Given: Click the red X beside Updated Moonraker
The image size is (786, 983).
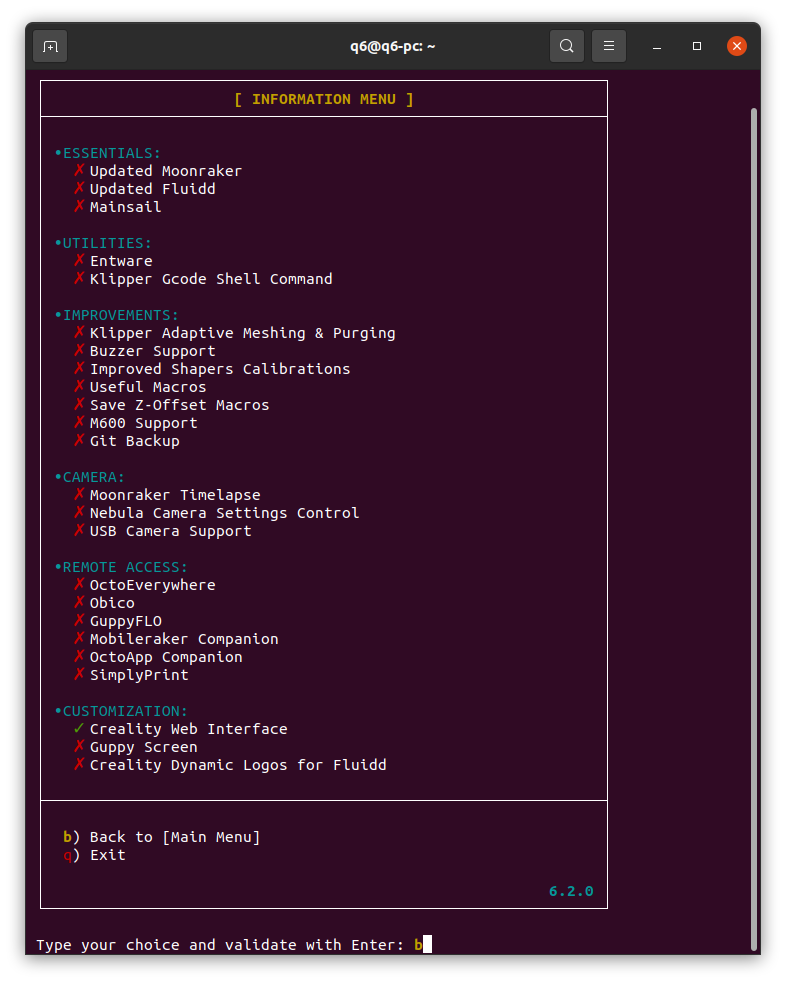Looking at the screenshot, I should tap(80, 171).
